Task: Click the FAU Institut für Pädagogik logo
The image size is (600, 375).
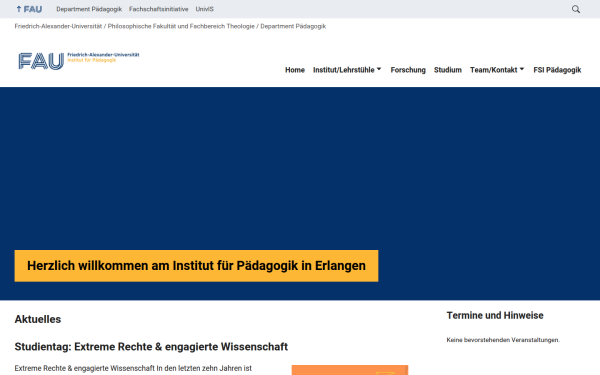Action: (79, 61)
